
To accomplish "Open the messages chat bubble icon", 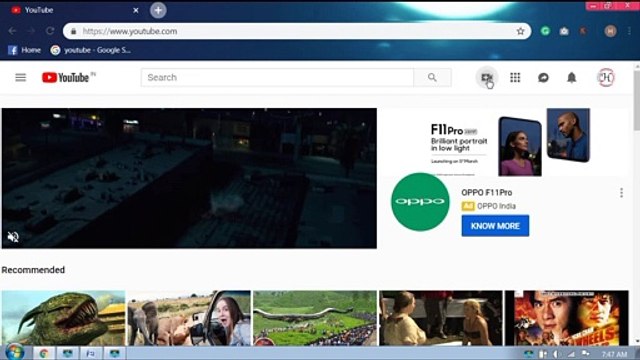I will click(x=543, y=77).
